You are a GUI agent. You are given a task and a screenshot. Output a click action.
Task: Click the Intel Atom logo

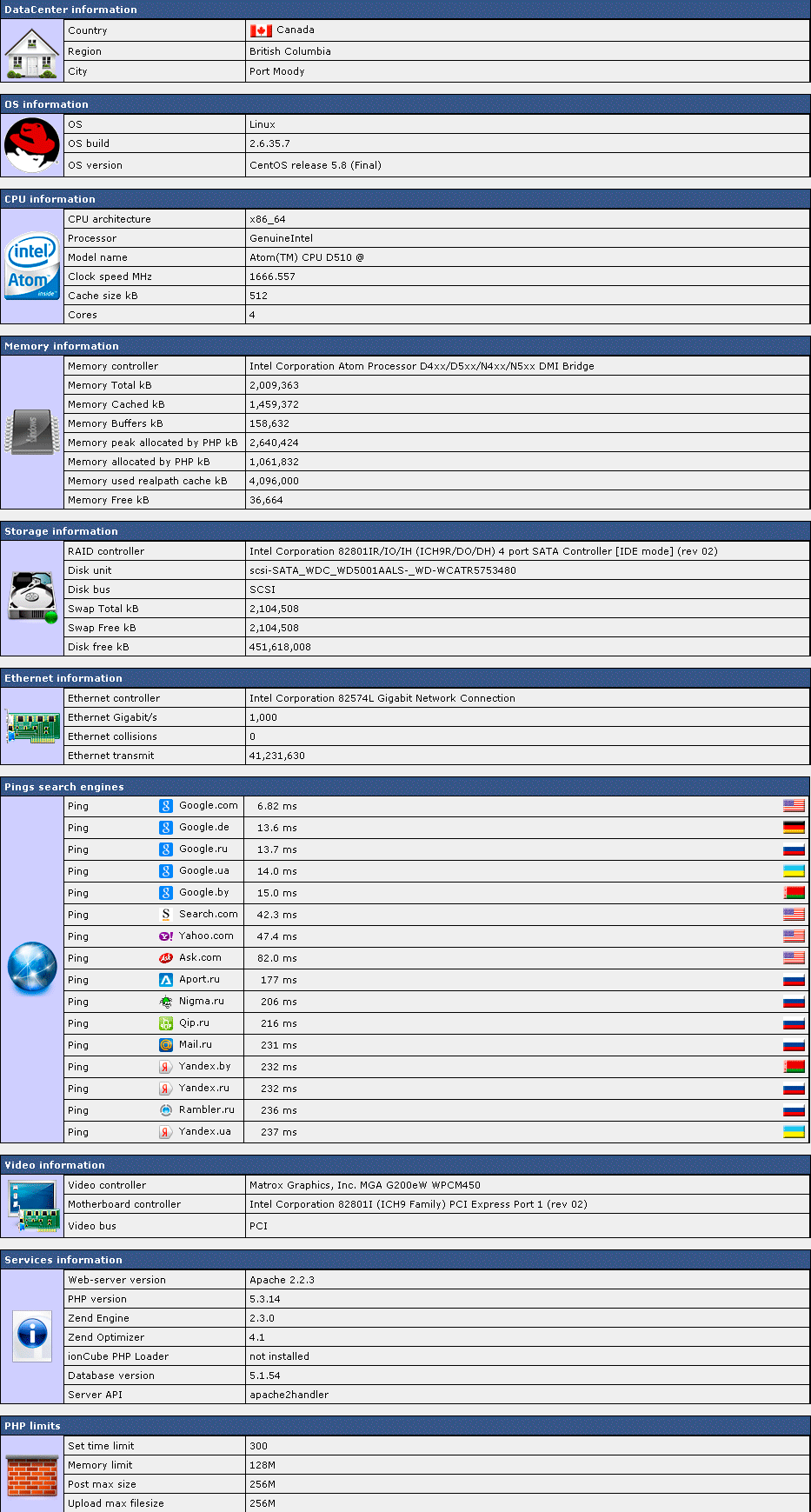coord(32,266)
